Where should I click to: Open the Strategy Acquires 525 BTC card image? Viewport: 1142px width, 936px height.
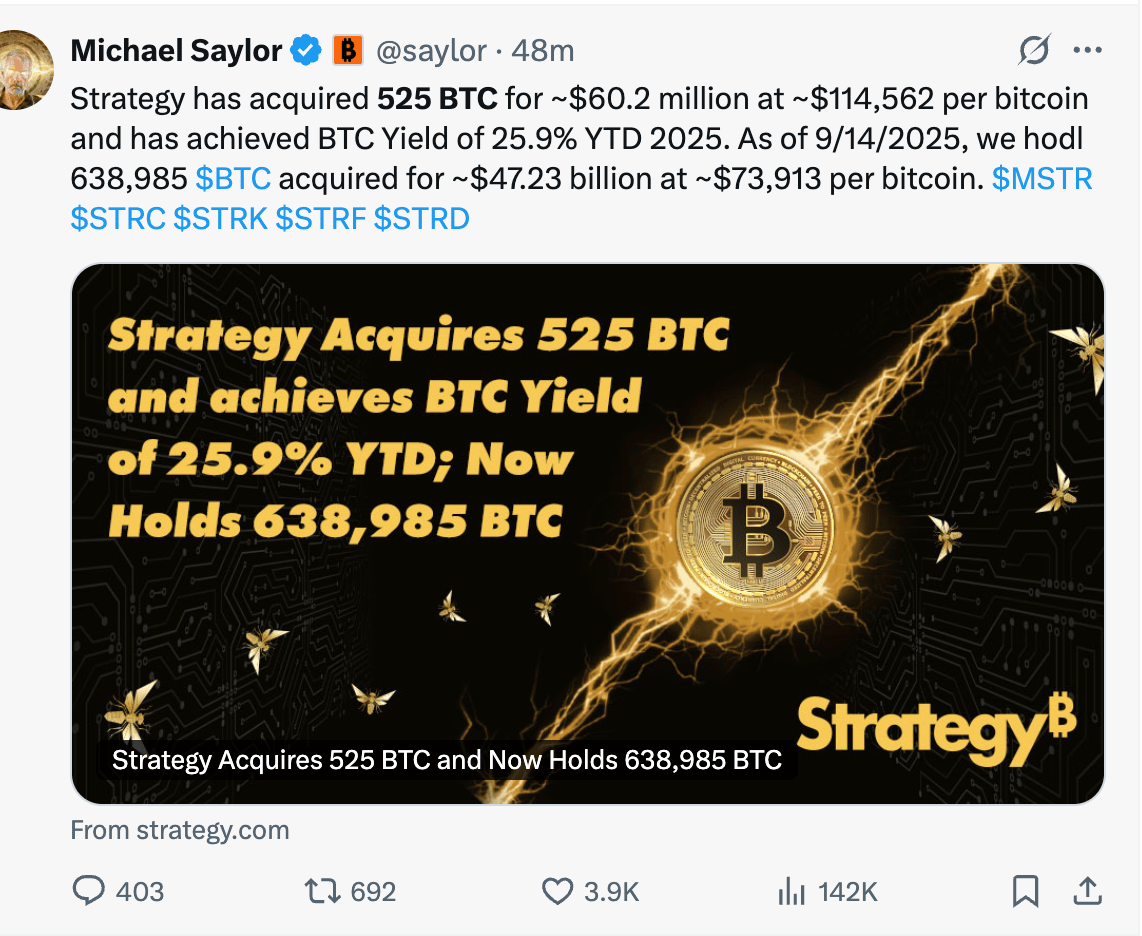click(x=588, y=534)
